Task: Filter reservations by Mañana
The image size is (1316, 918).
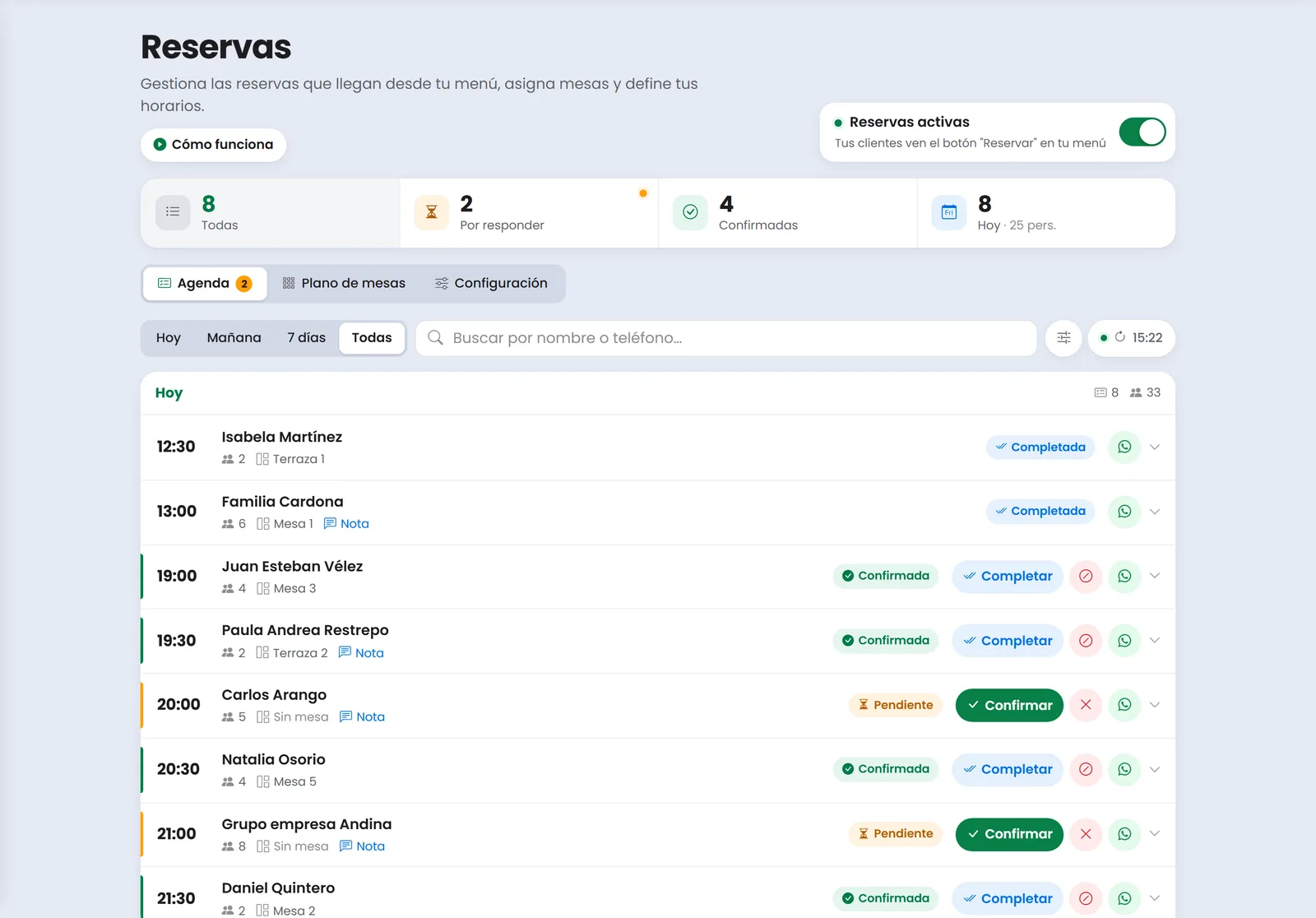Action: [x=234, y=338]
